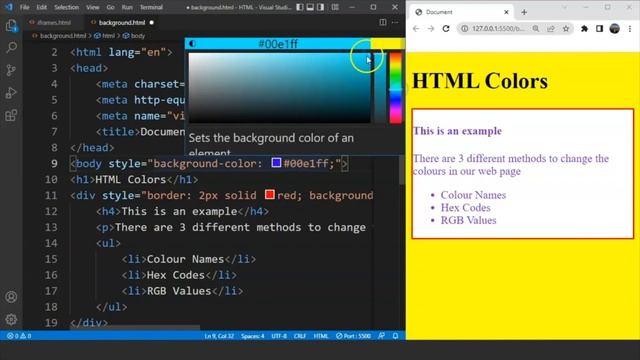Screen dimensions: 640x360
Task: Click the red color swatch on line 11
Action: pyautogui.click(x=269, y=194)
